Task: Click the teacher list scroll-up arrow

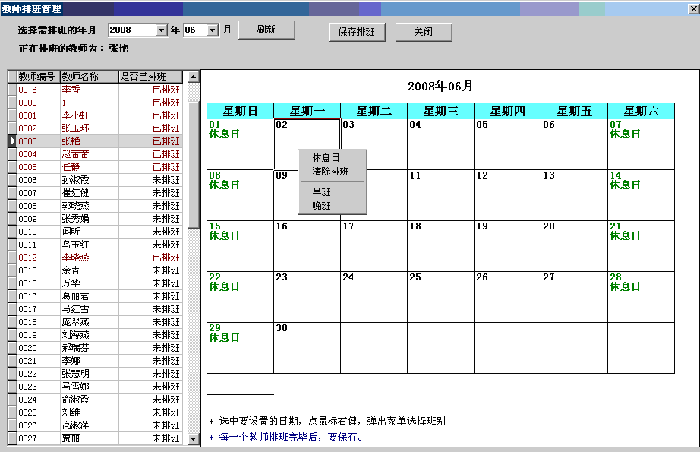Action: click(x=193, y=77)
